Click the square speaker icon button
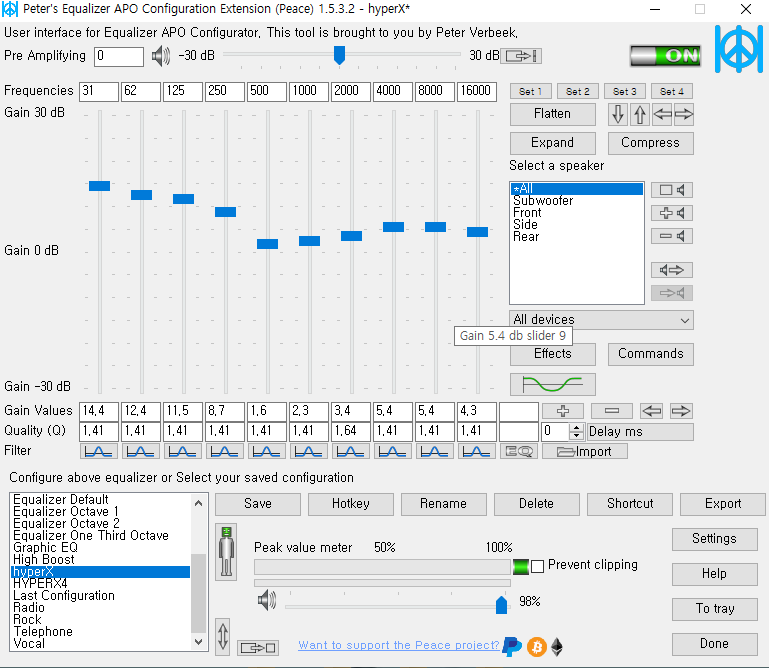 tap(671, 190)
